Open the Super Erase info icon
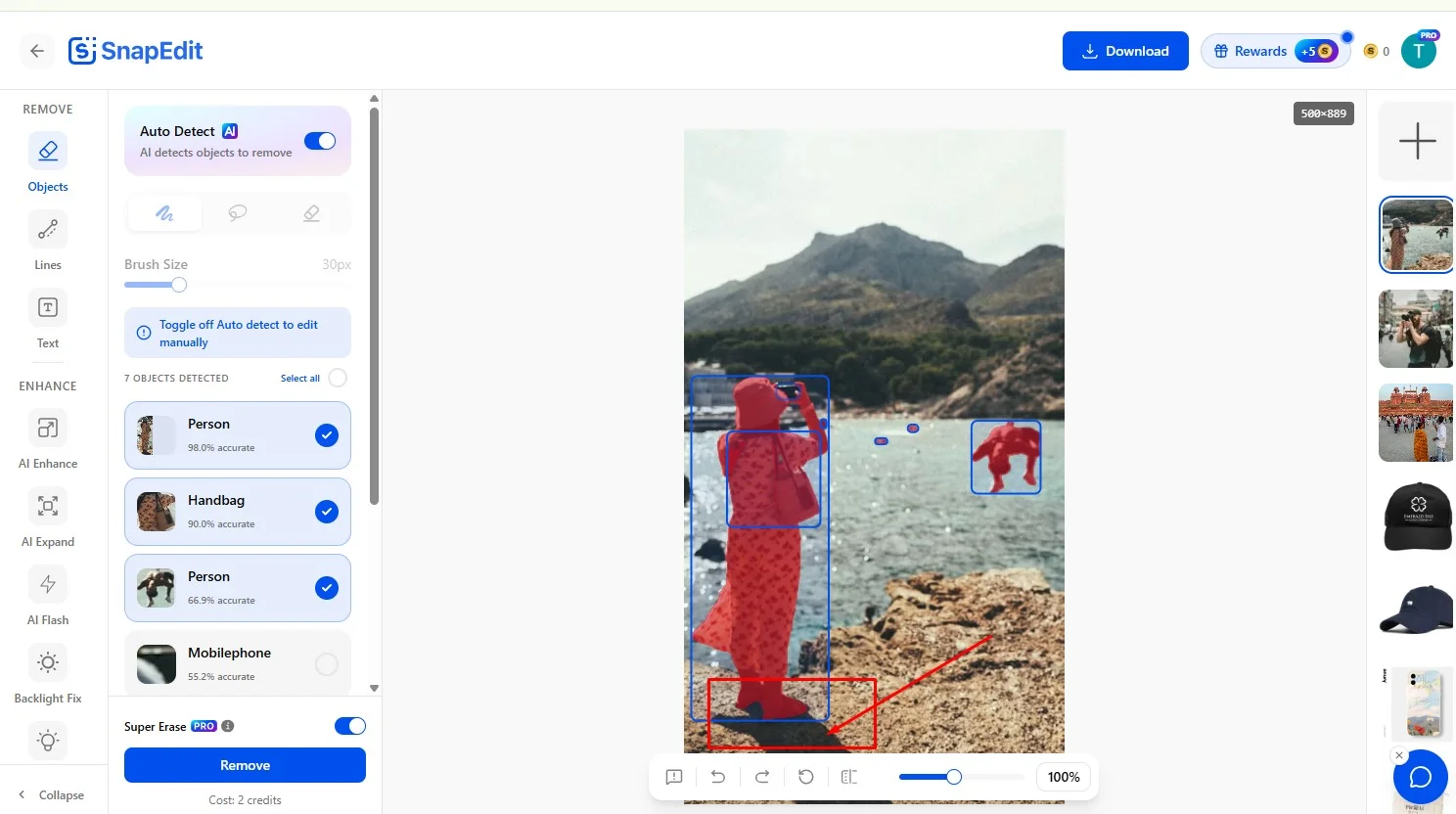Screen dimensions: 1456x814 click(228, 726)
